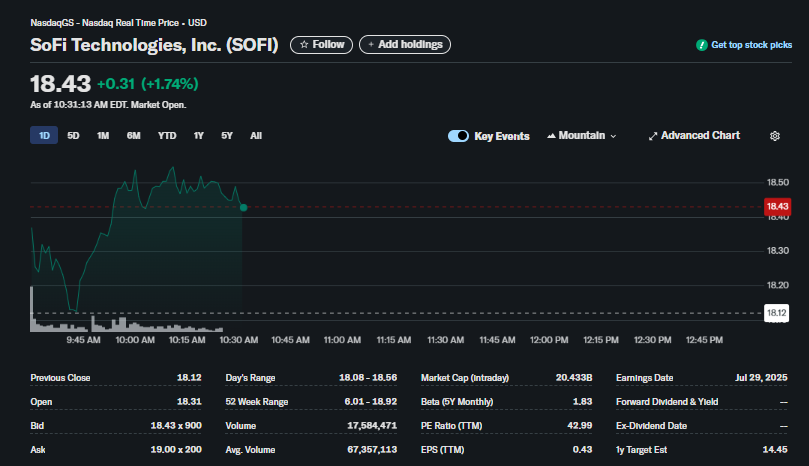Screen dimensions: 809x466
Task: Click the 52 Week Range value 6.01 - 18.92
Action: 370,401
